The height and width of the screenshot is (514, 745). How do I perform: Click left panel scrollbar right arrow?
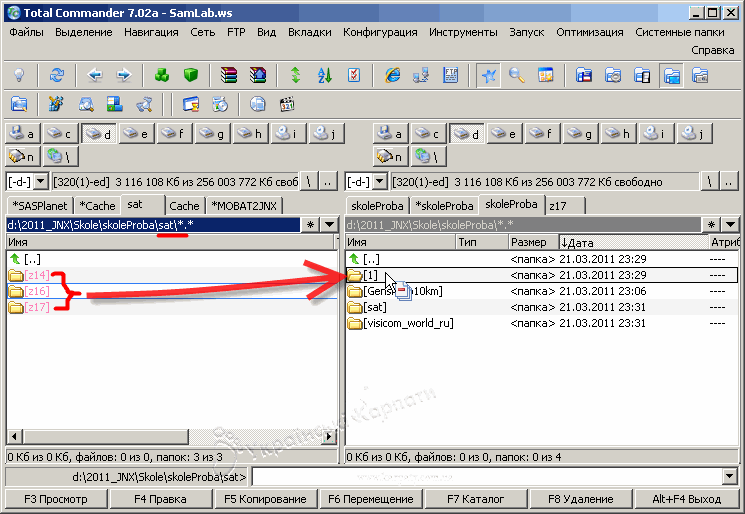(328, 436)
